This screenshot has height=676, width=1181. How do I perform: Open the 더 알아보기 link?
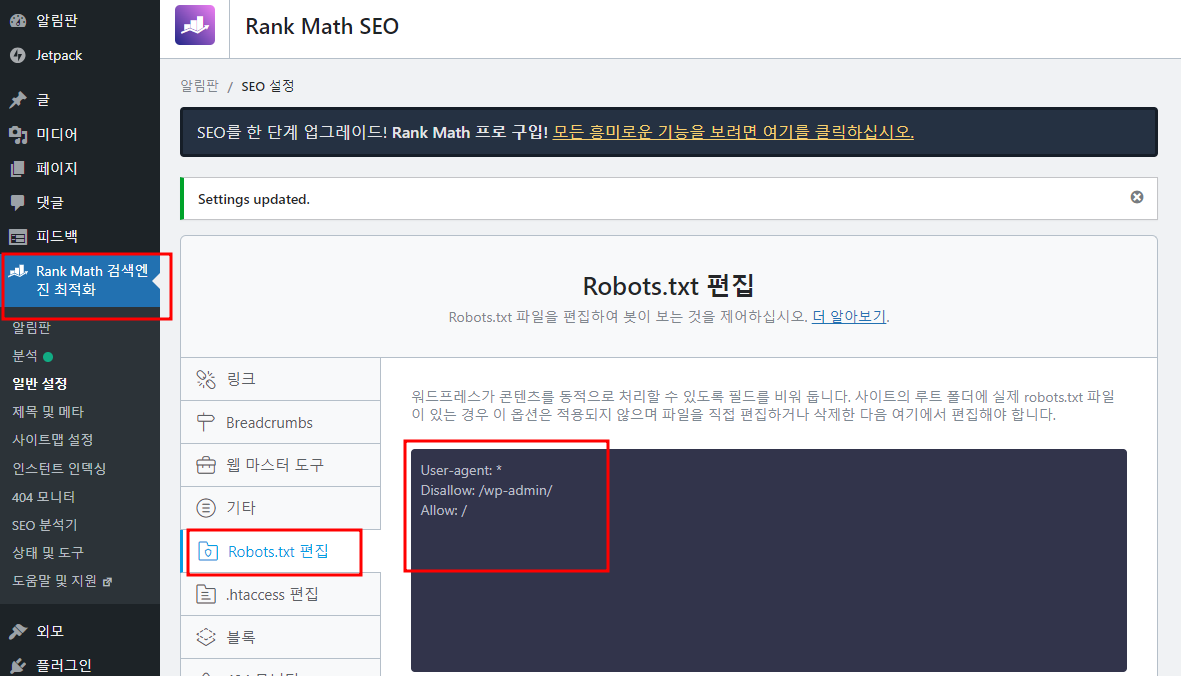pyautogui.click(x=849, y=316)
